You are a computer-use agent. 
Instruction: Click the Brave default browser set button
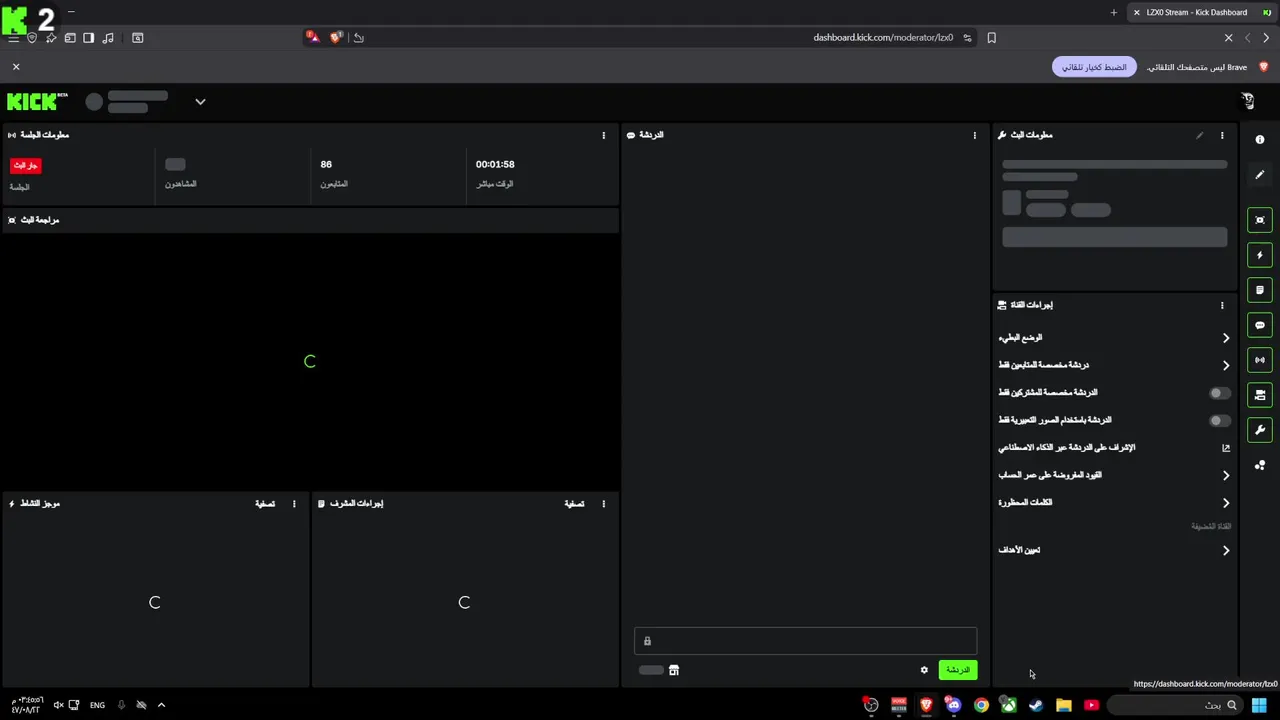(x=1094, y=67)
